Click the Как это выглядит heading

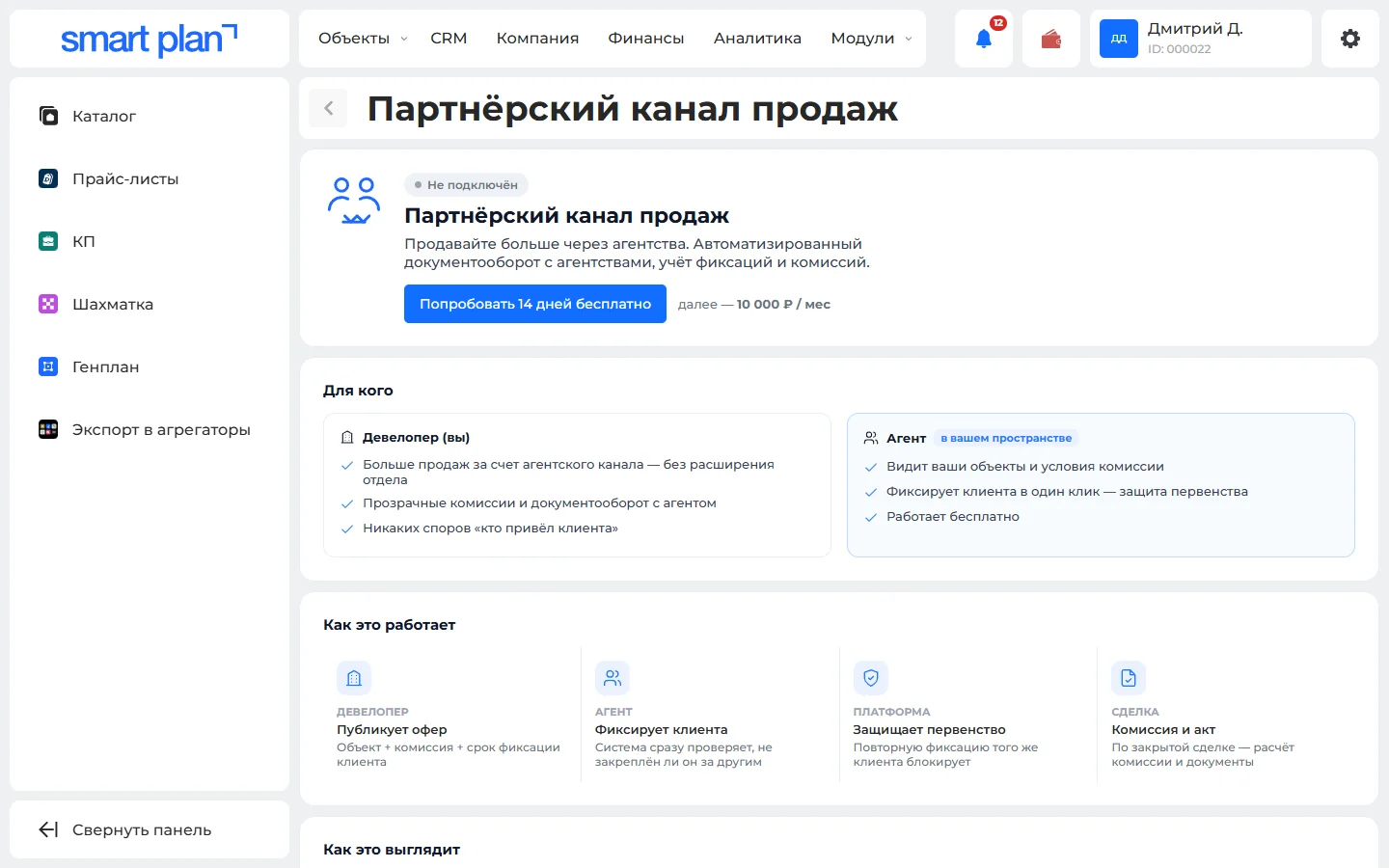[392, 850]
